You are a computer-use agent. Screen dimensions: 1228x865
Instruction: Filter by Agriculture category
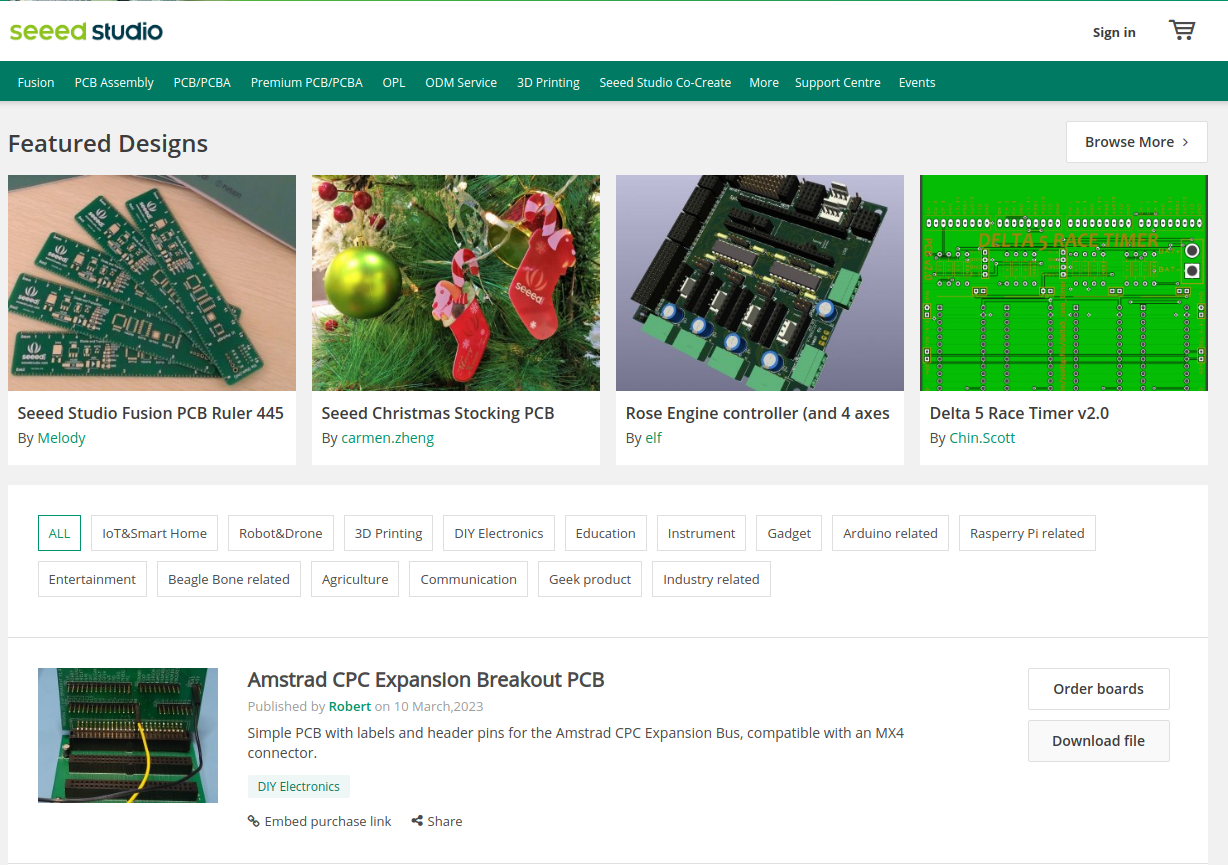pyautogui.click(x=355, y=579)
